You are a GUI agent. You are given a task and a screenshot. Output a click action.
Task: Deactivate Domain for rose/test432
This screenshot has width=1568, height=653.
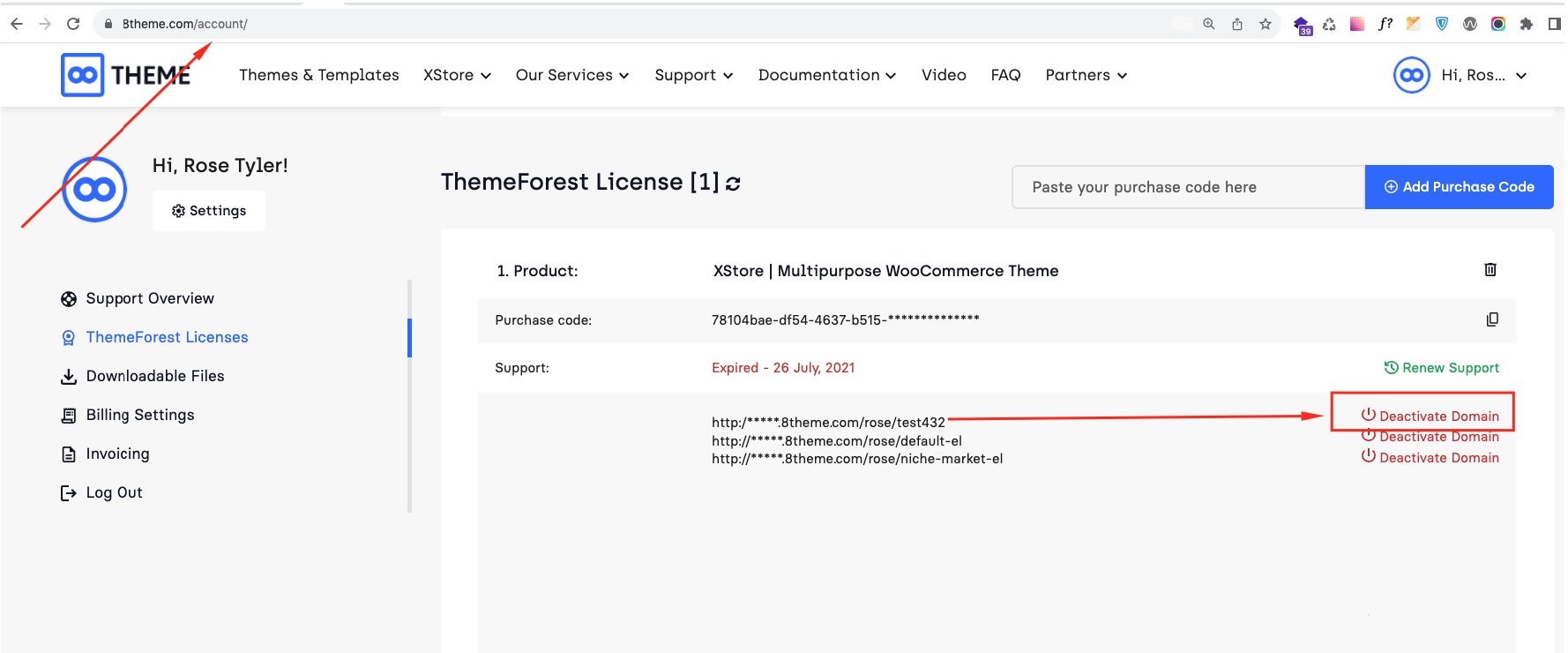point(1430,416)
